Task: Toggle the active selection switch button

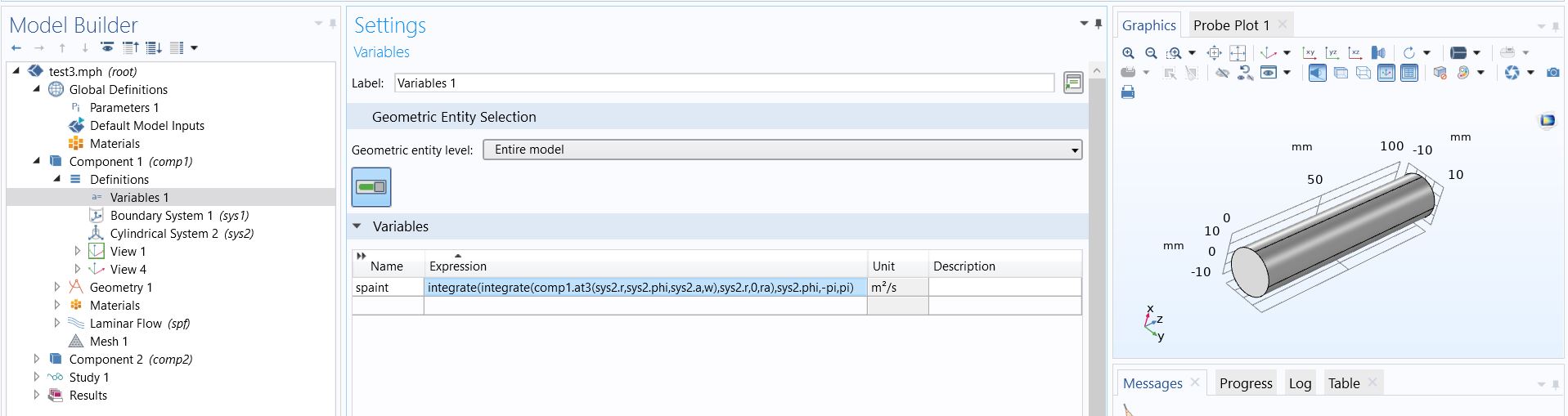Action: pyautogui.click(x=371, y=187)
